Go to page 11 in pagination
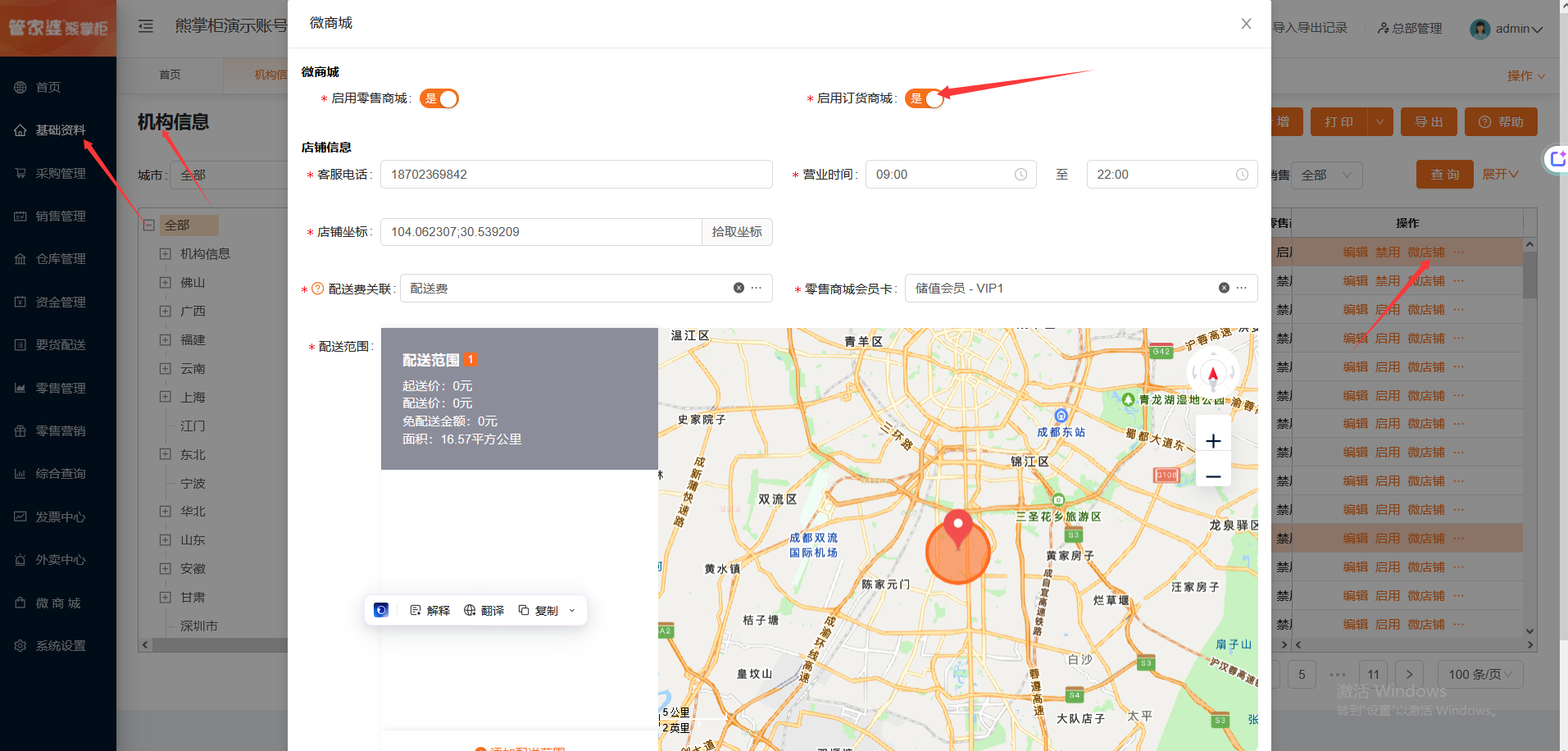 point(1374,674)
